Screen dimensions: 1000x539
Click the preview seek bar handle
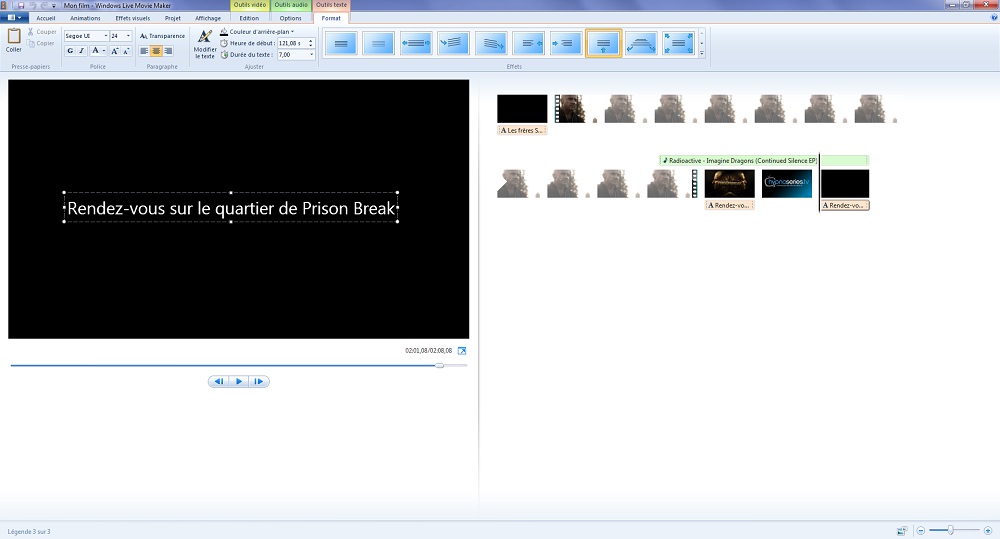pos(439,365)
